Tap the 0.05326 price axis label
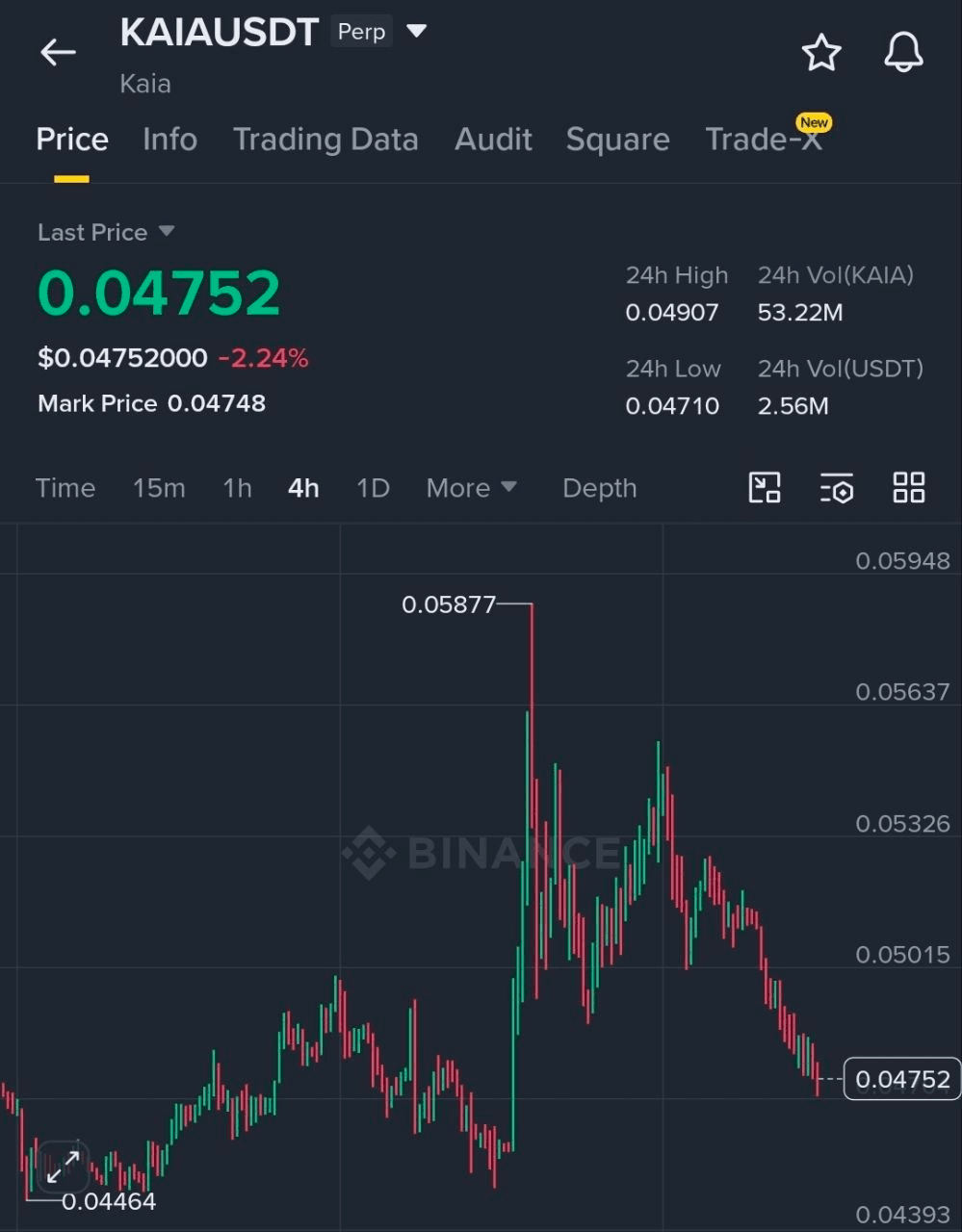962x1232 pixels. click(x=902, y=823)
